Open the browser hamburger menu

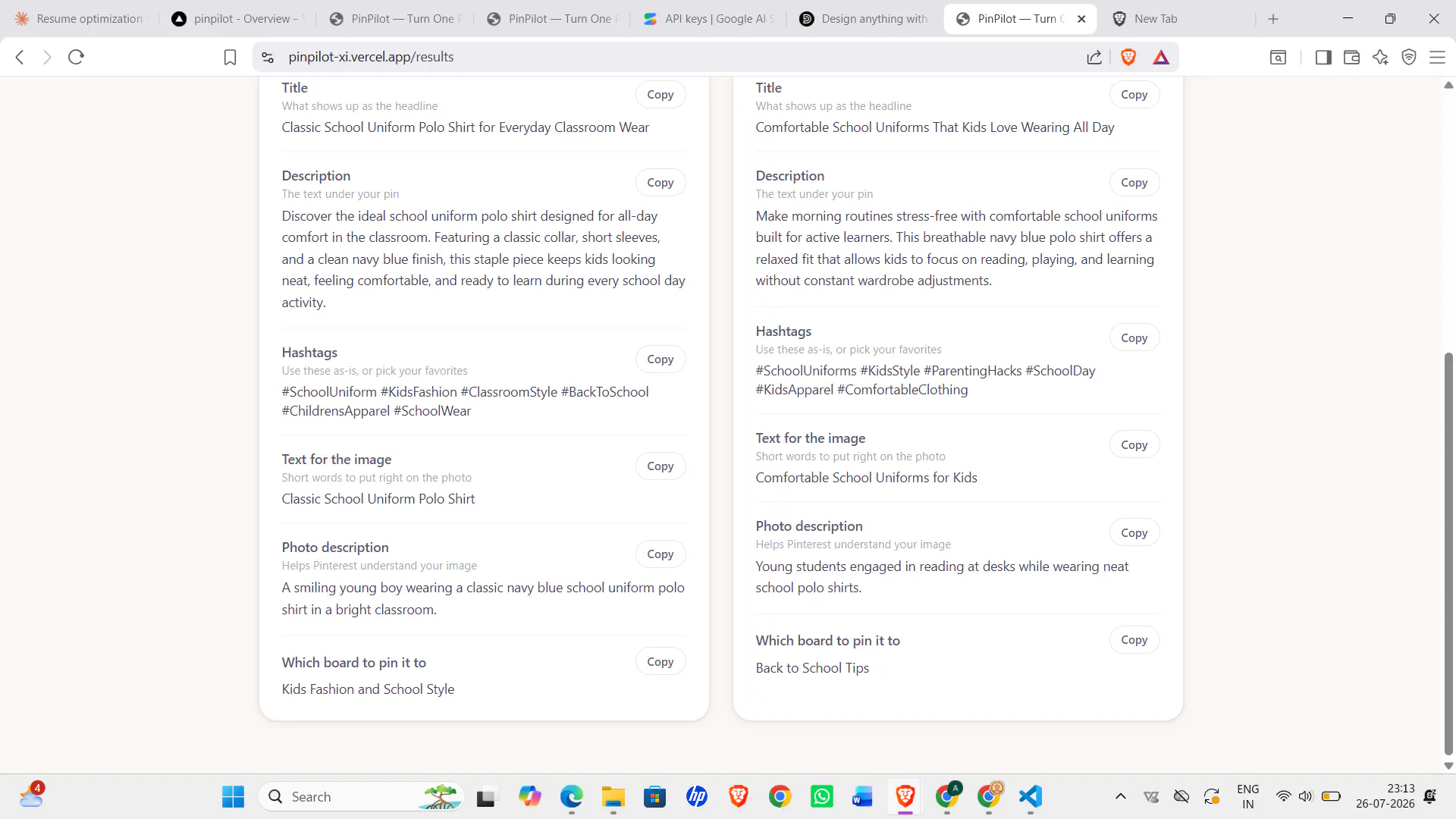(x=1437, y=57)
